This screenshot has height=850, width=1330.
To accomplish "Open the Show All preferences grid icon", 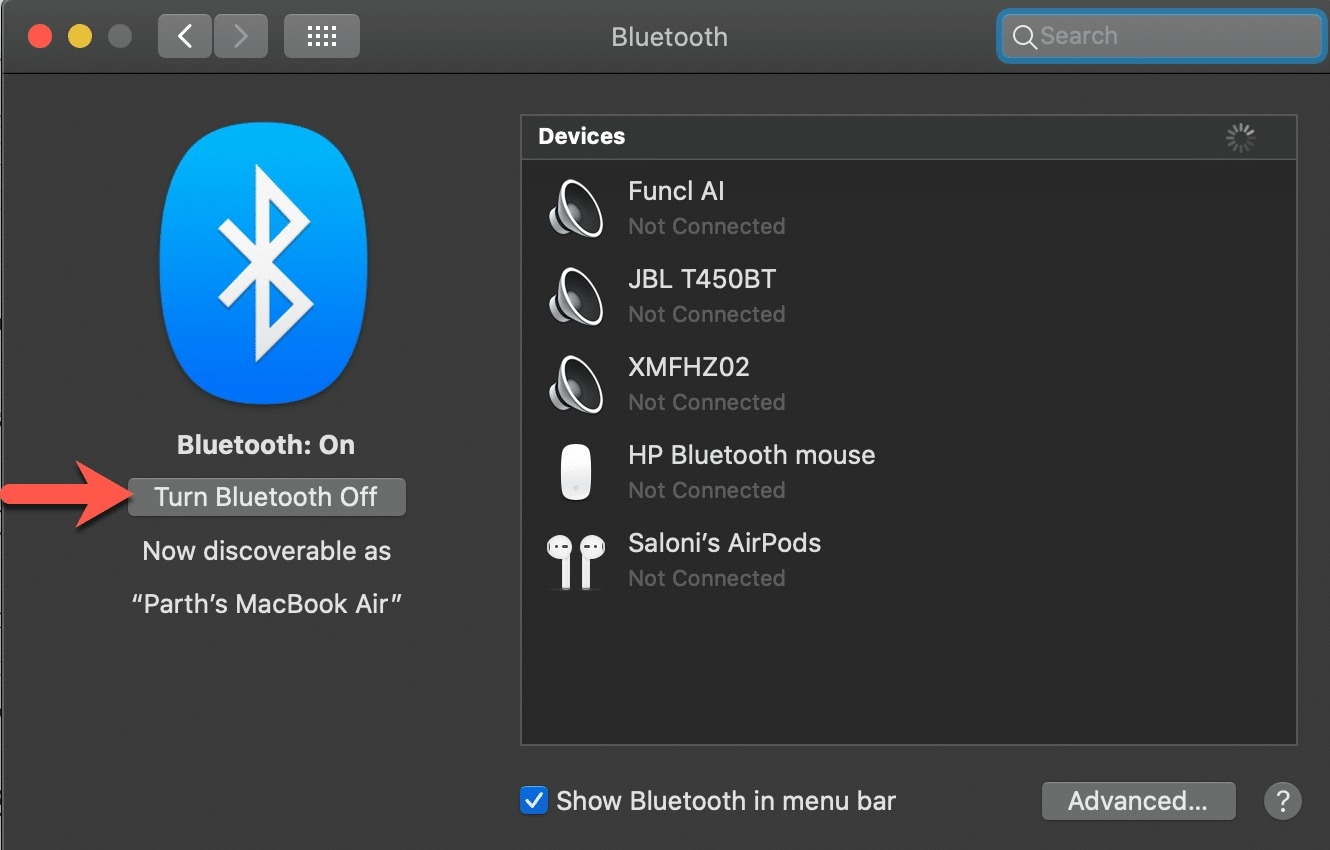I will tap(321, 35).
